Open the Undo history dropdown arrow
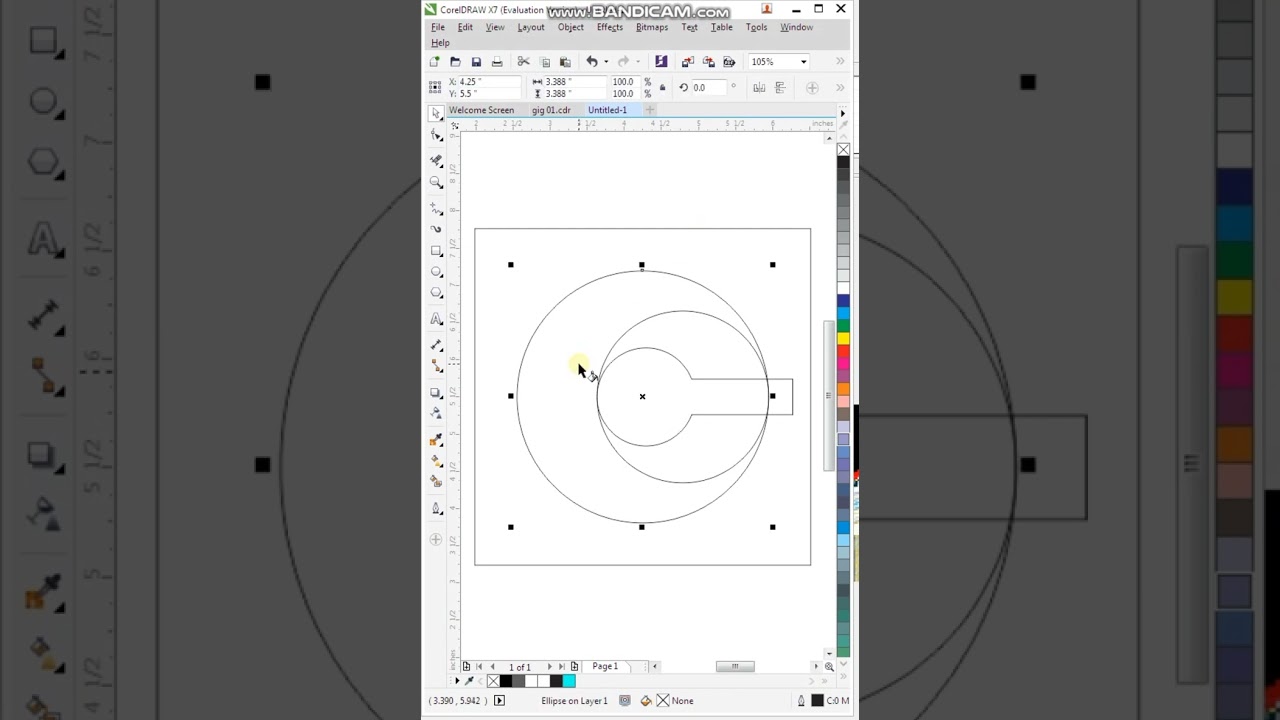This screenshot has width=1280, height=720. (605, 62)
